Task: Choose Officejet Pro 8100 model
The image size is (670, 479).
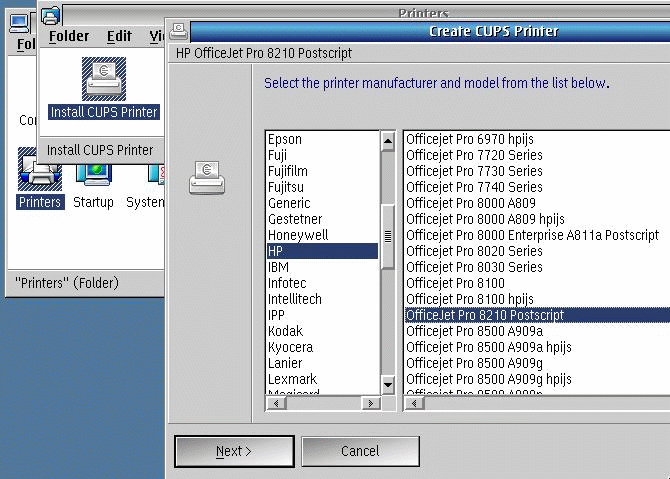Action: point(537,283)
